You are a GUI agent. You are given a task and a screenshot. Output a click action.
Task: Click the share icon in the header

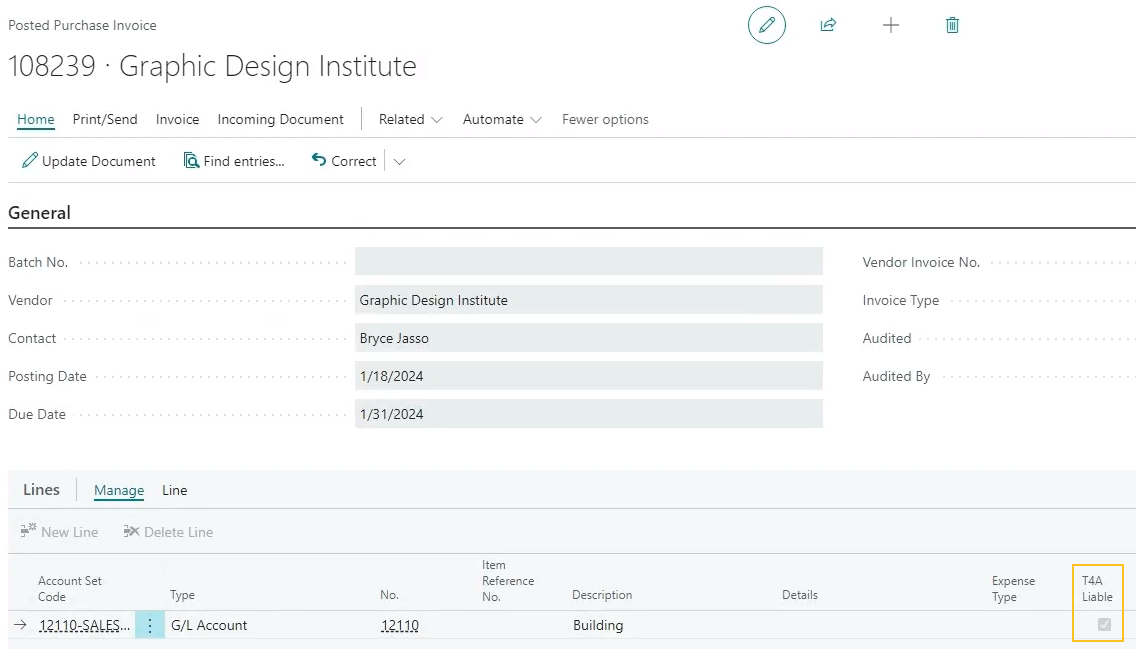tap(828, 25)
